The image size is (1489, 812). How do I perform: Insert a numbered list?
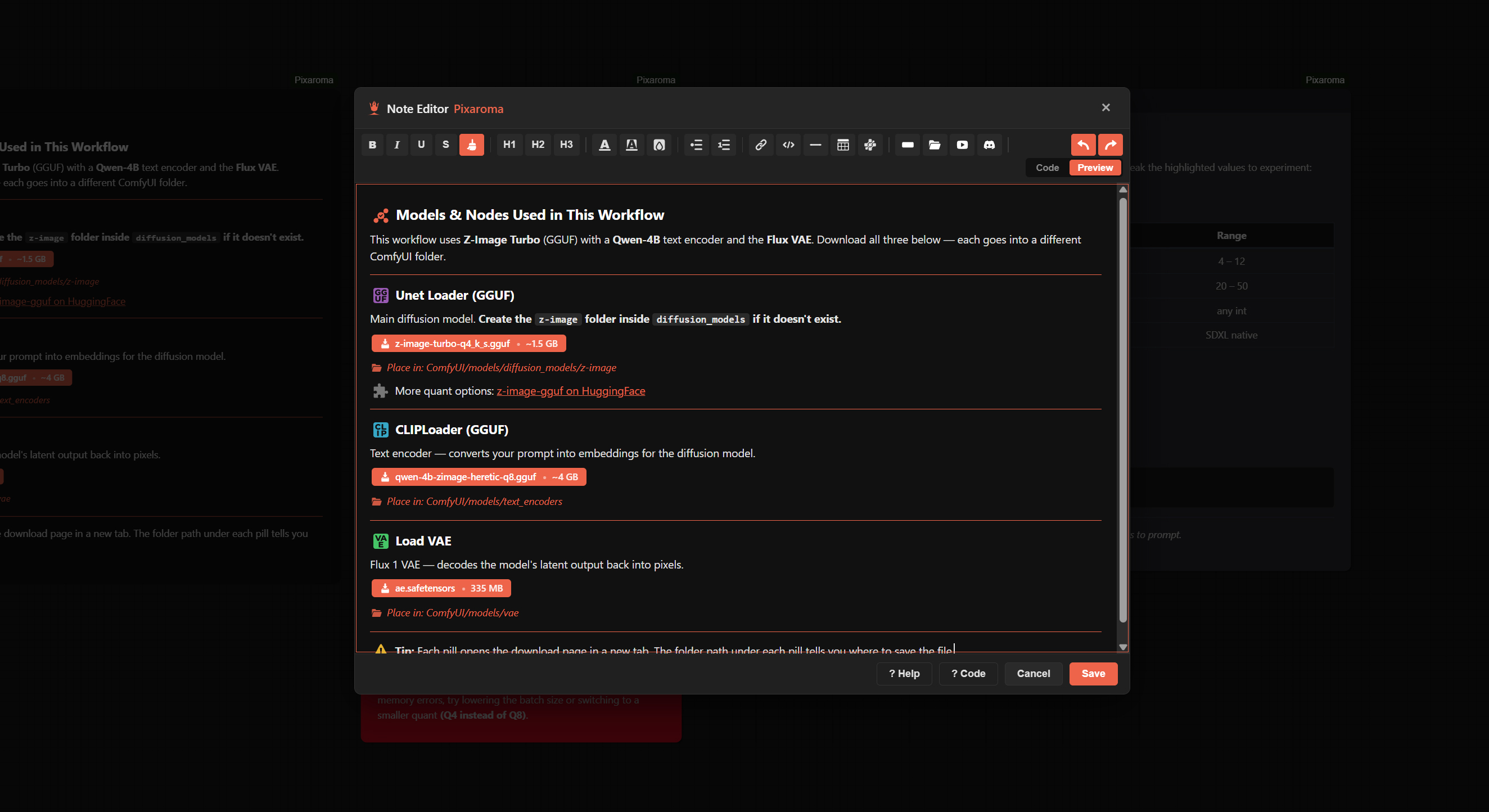(724, 145)
